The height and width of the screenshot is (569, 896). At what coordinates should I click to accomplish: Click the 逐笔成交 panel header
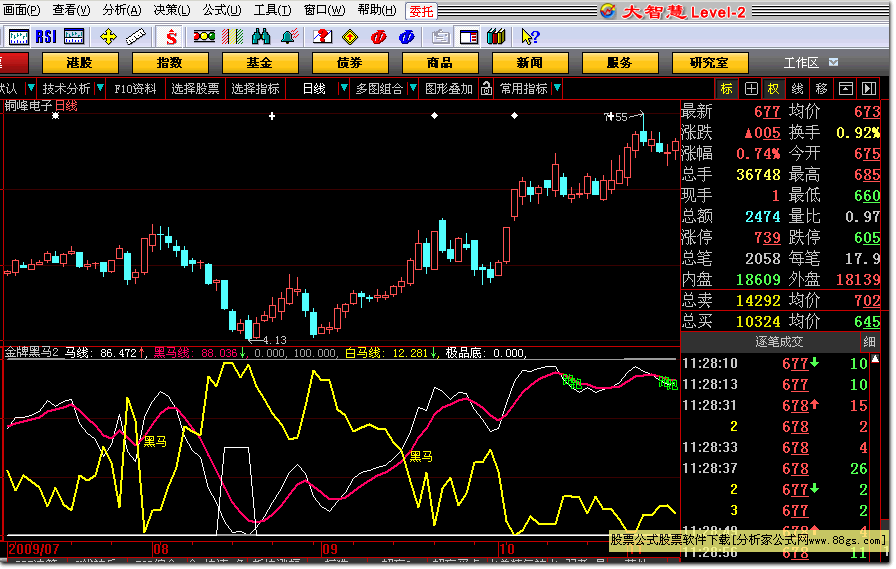(x=779, y=342)
